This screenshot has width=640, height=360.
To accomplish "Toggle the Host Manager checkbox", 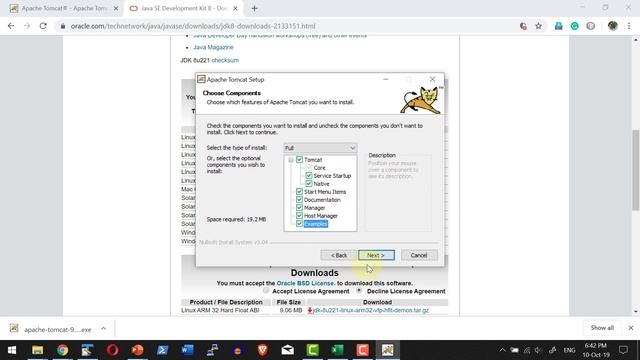I will [x=299, y=216].
